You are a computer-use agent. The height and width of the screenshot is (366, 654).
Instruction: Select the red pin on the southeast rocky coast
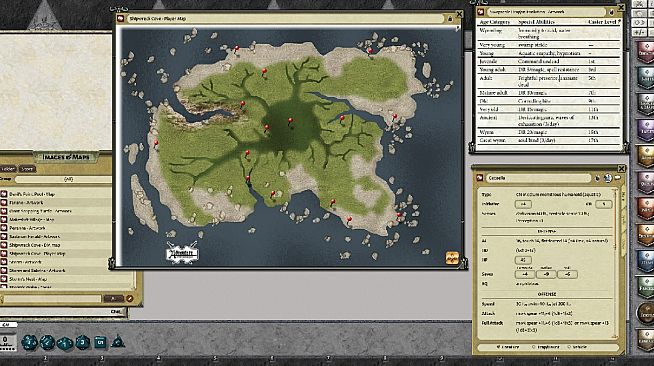[399, 216]
